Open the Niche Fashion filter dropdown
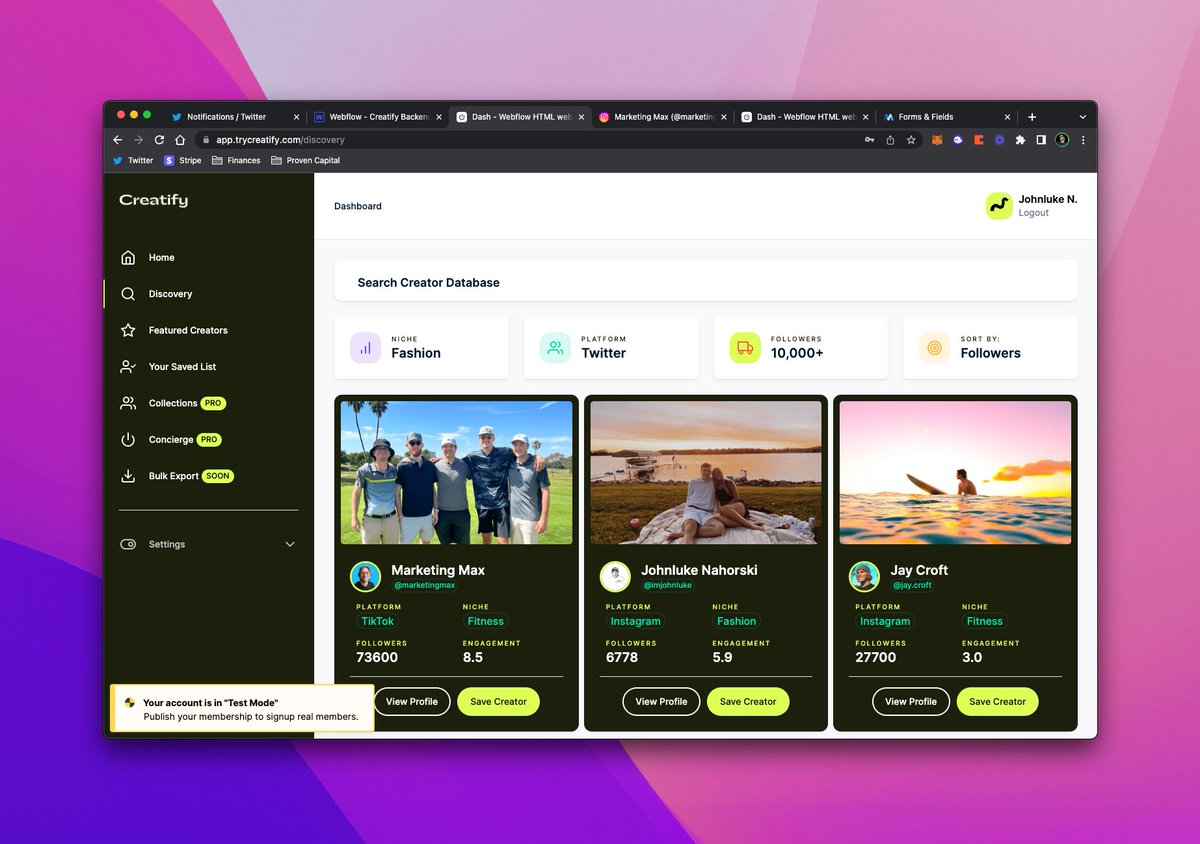This screenshot has height=844, width=1200. pos(421,348)
